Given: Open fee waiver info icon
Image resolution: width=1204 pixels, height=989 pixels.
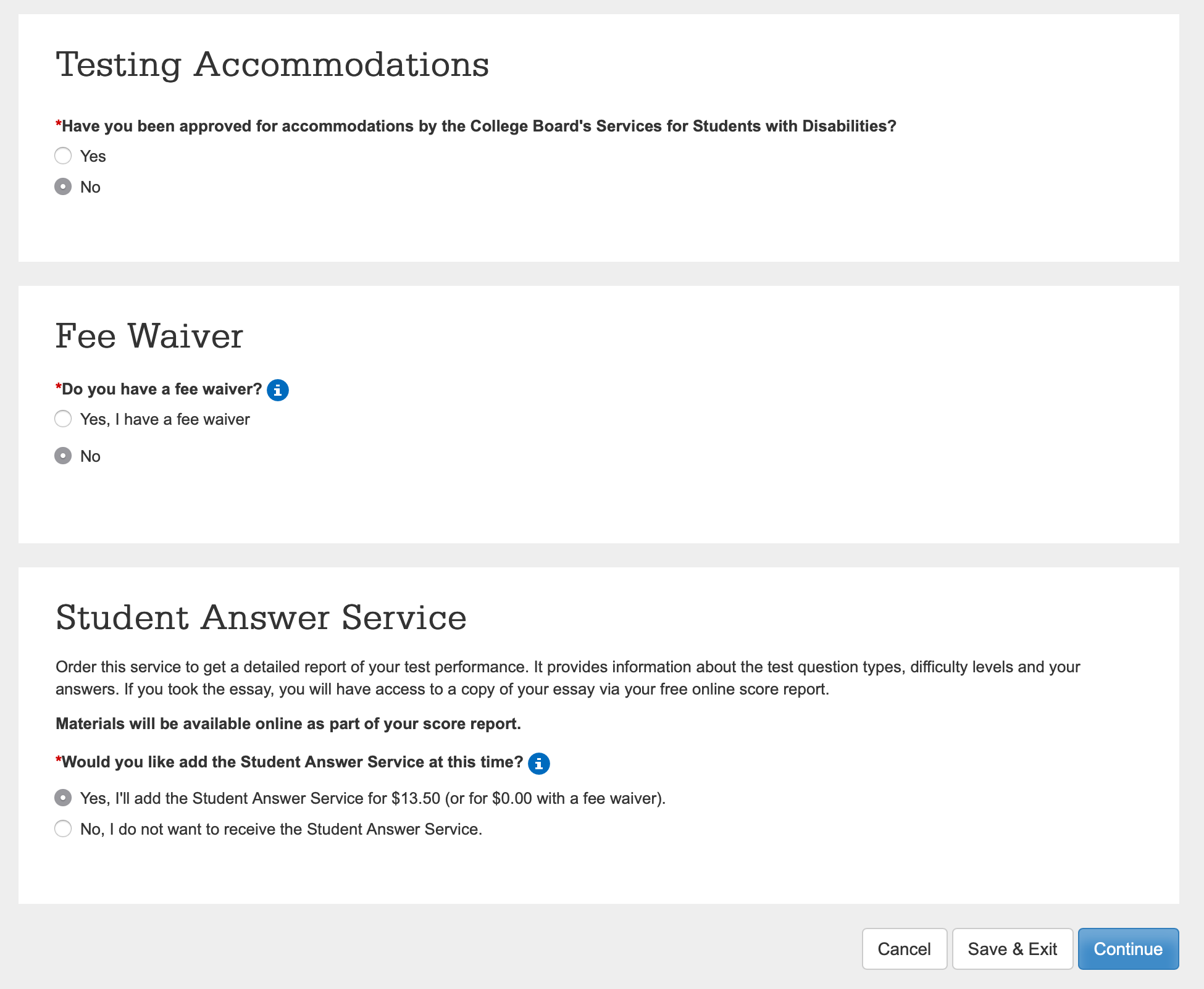Looking at the screenshot, I should pos(278,390).
